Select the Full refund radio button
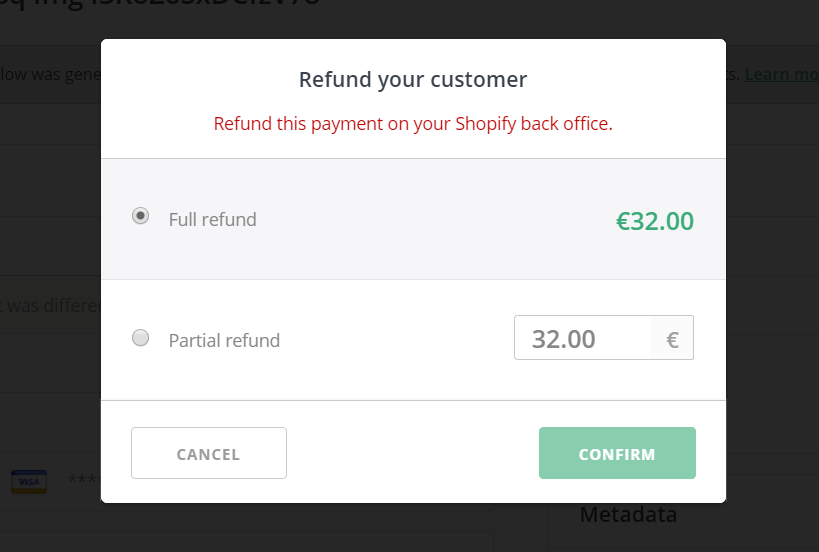The height and width of the screenshot is (552, 819). pyautogui.click(x=141, y=216)
